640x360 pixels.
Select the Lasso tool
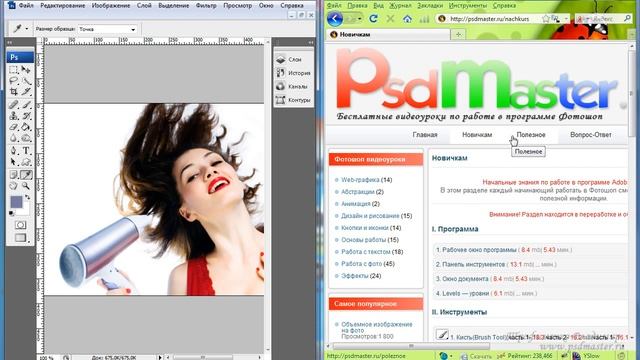pos(14,80)
